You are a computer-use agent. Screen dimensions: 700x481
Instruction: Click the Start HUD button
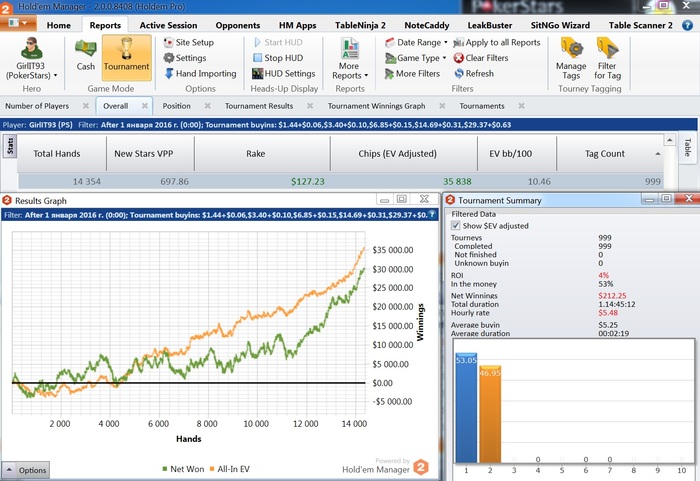click(278, 42)
